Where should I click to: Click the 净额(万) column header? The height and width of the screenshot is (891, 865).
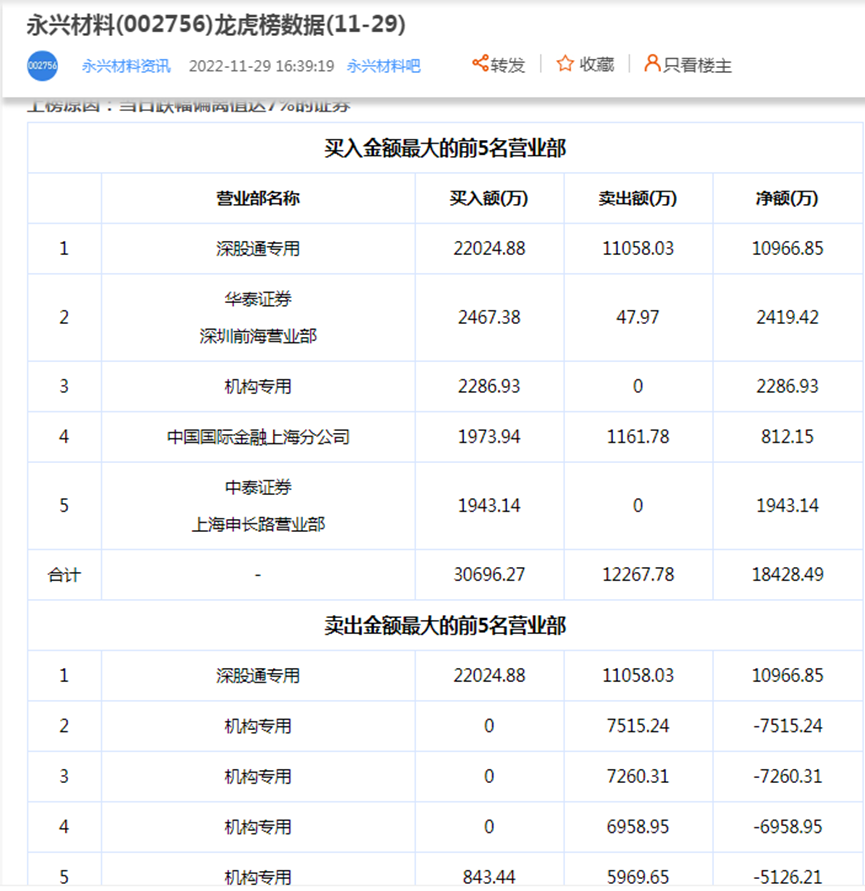coord(787,198)
